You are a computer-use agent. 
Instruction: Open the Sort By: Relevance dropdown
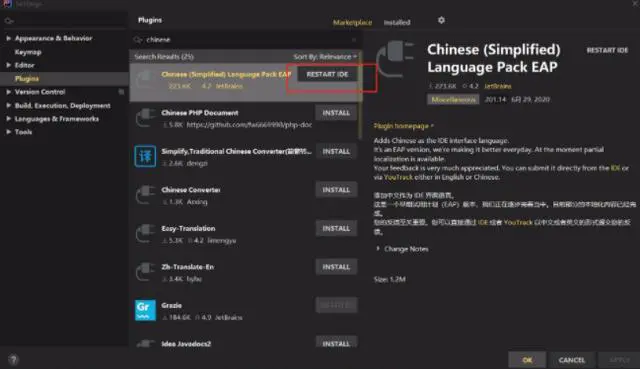pos(325,56)
